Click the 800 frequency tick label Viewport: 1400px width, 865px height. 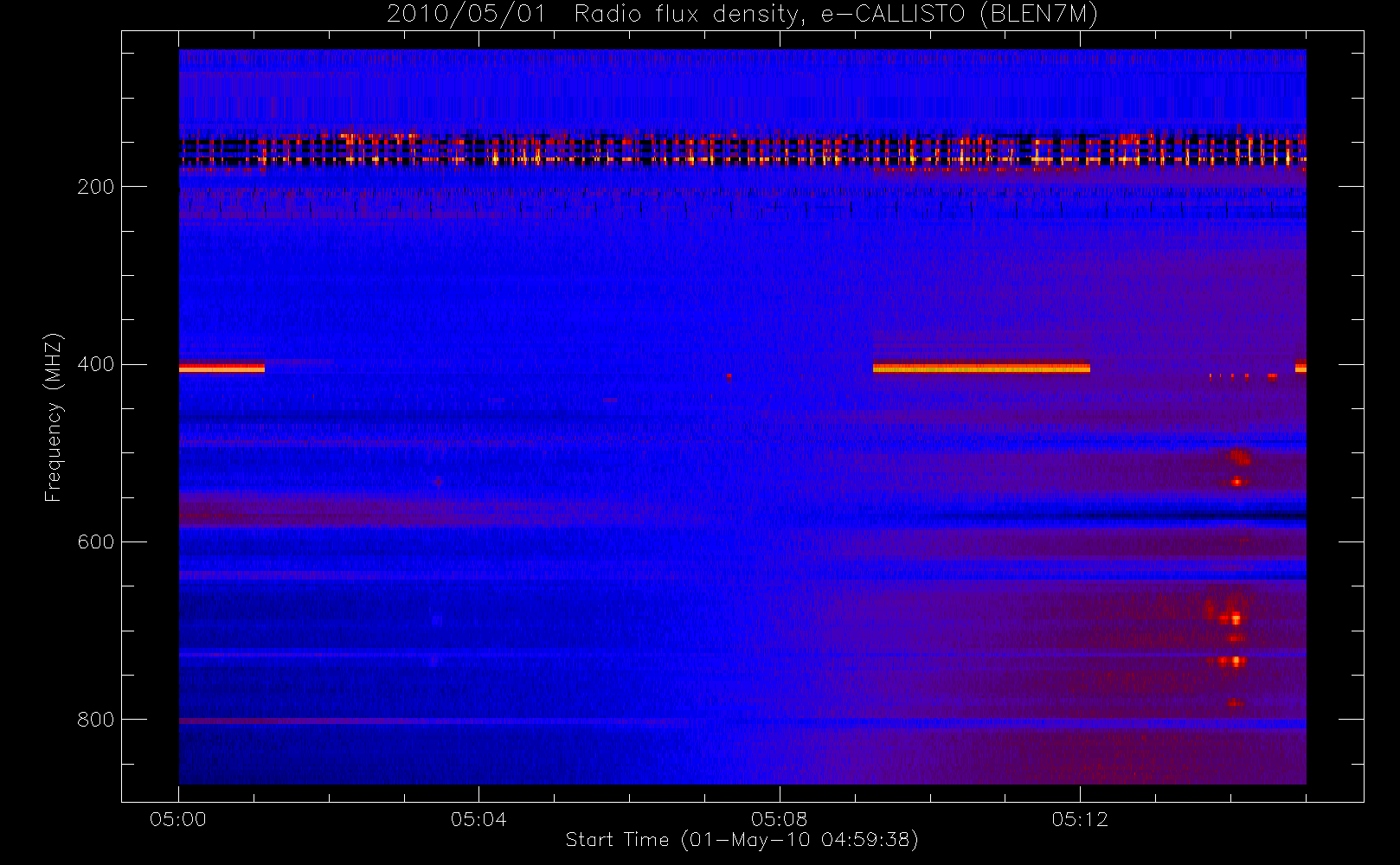(95, 720)
